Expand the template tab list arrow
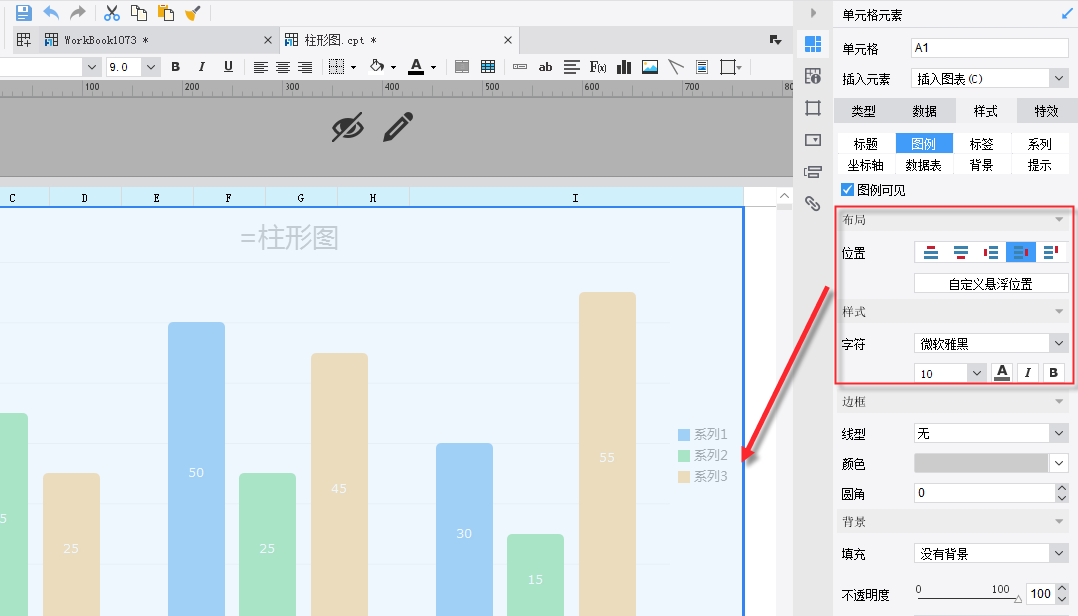This screenshot has height=616, width=1078. pyautogui.click(x=776, y=40)
